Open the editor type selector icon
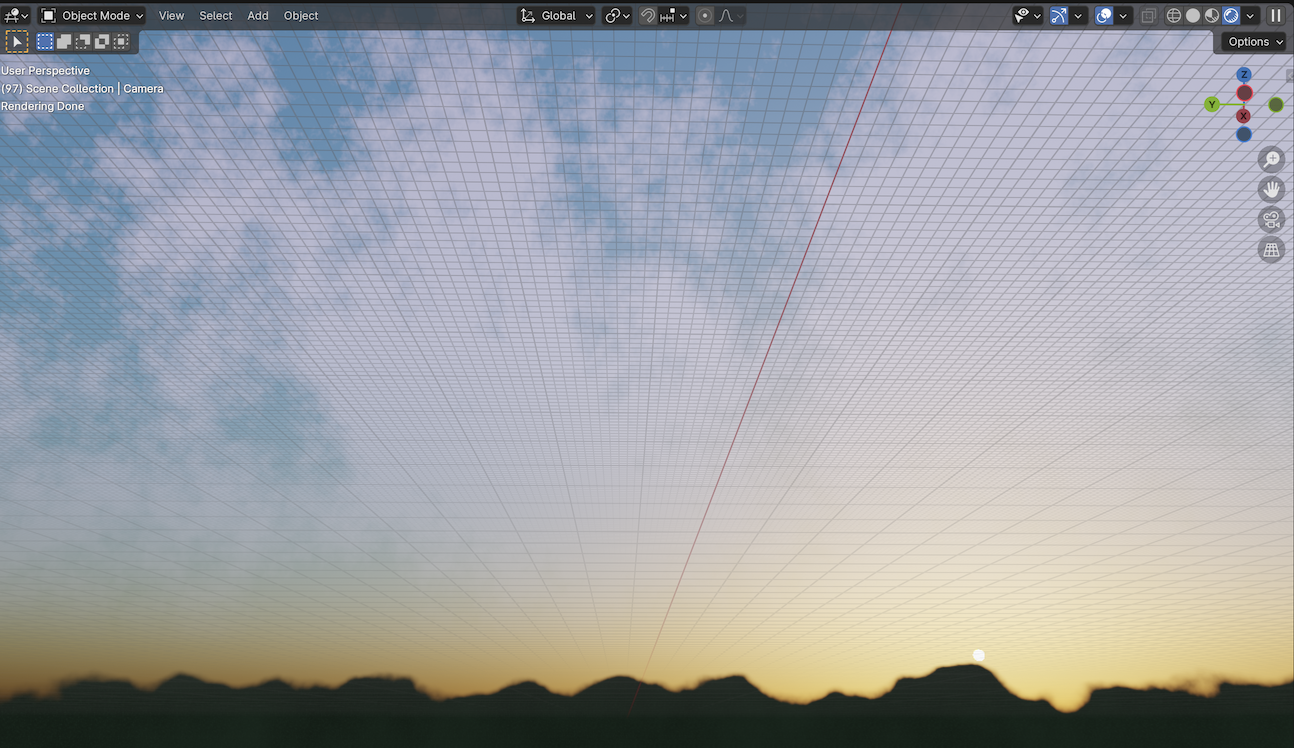 pos(12,15)
